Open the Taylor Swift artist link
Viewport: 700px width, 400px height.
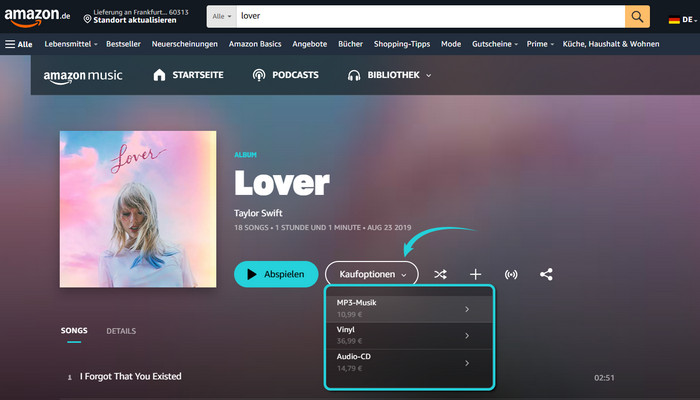tap(258, 213)
